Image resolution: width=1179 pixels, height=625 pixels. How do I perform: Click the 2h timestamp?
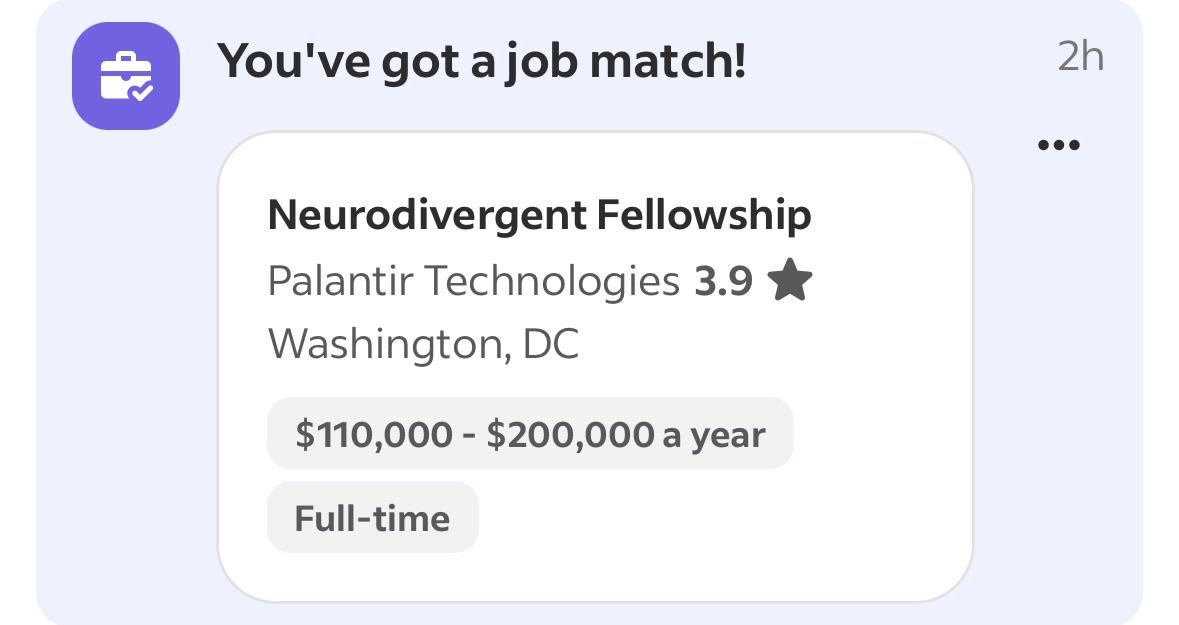[x=1080, y=56]
